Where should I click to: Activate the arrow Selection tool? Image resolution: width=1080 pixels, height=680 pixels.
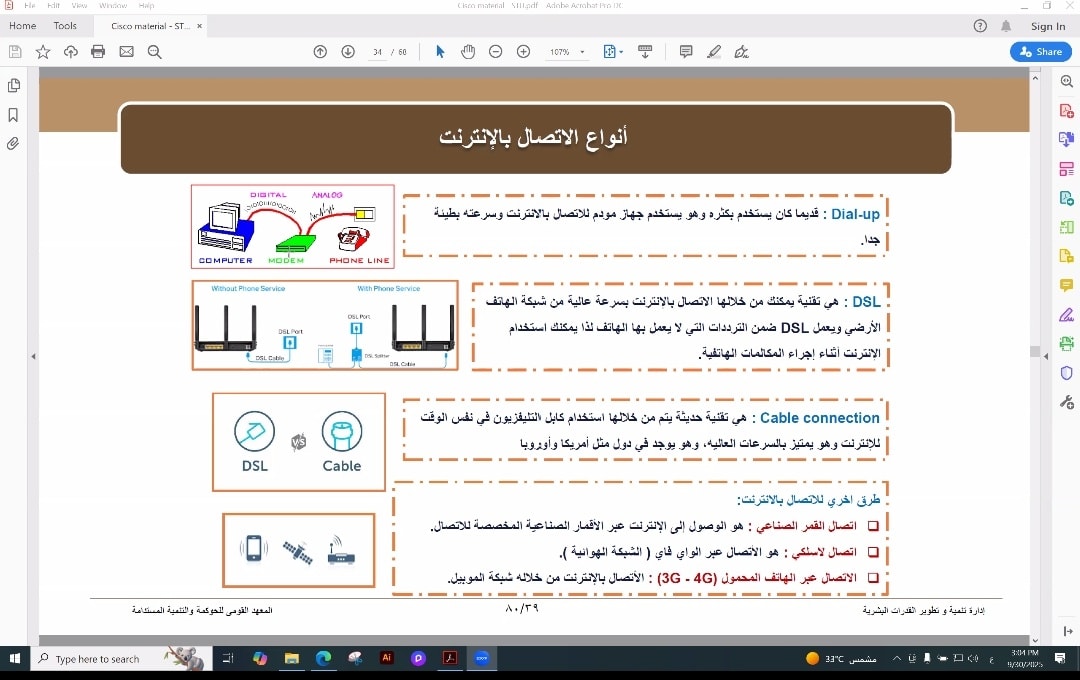(x=440, y=52)
